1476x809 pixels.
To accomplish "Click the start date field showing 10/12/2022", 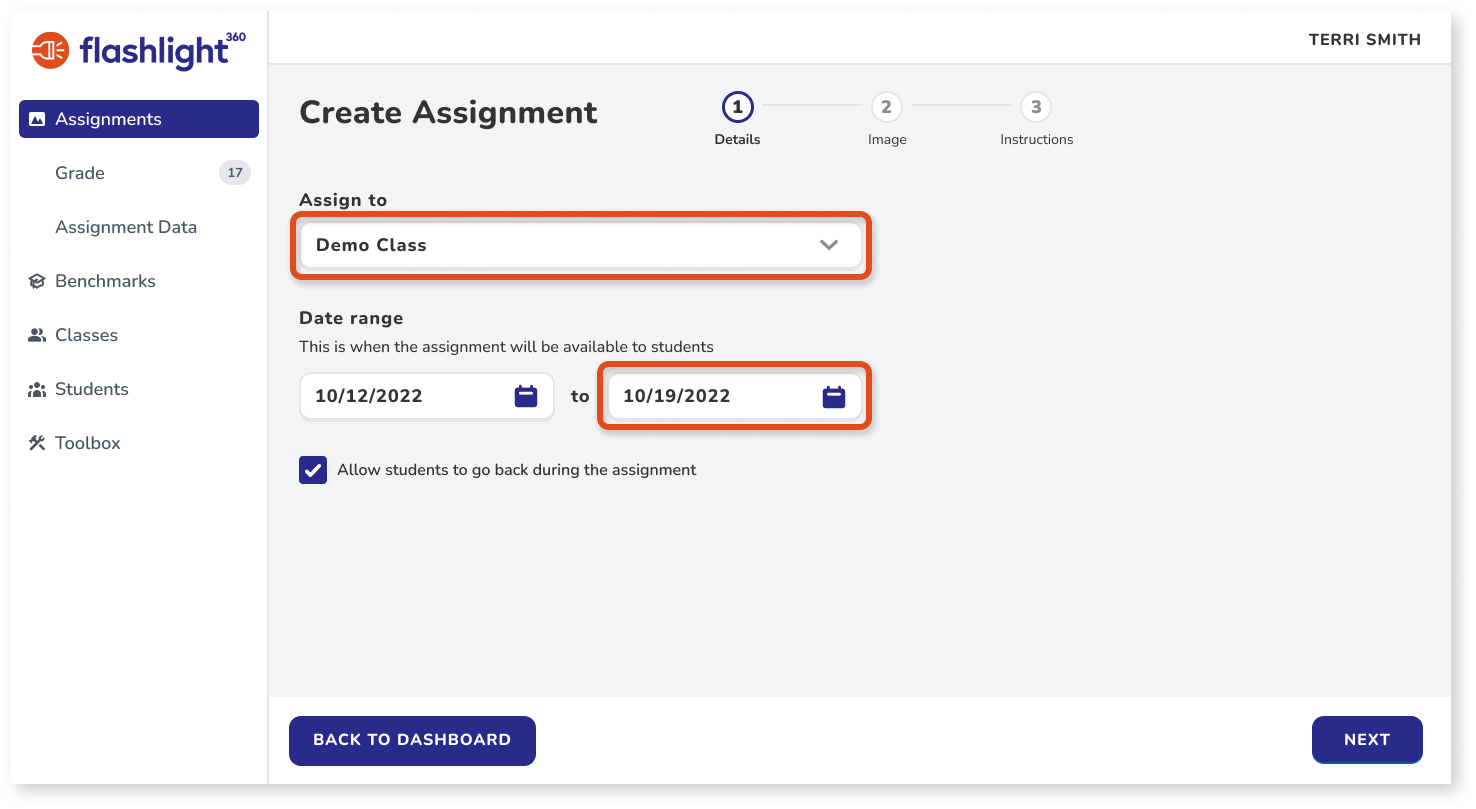I will (400, 395).
